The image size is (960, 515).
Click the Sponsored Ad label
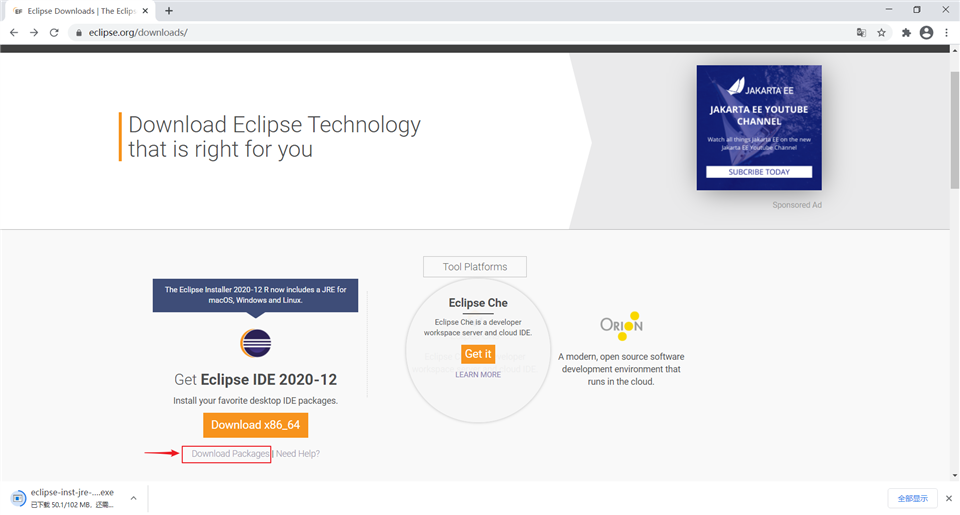coord(797,205)
